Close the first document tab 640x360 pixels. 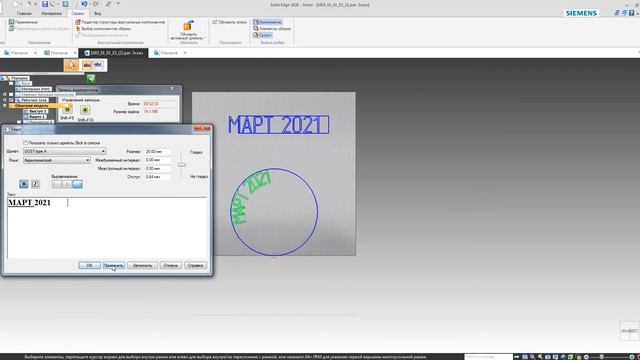pyautogui.click(x=35, y=53)
